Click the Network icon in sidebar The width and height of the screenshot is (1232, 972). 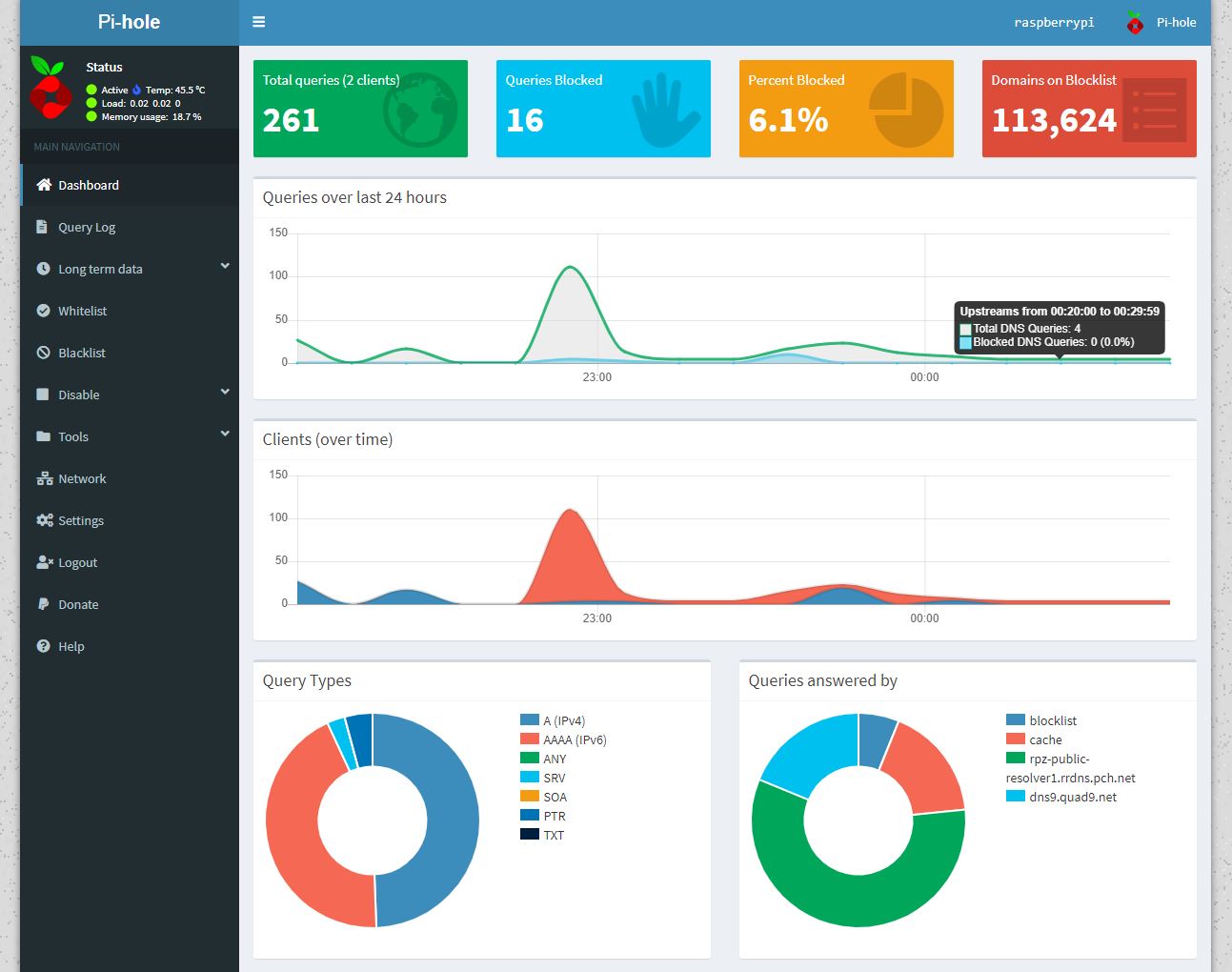pyautogui.click(x=44, y=478)
